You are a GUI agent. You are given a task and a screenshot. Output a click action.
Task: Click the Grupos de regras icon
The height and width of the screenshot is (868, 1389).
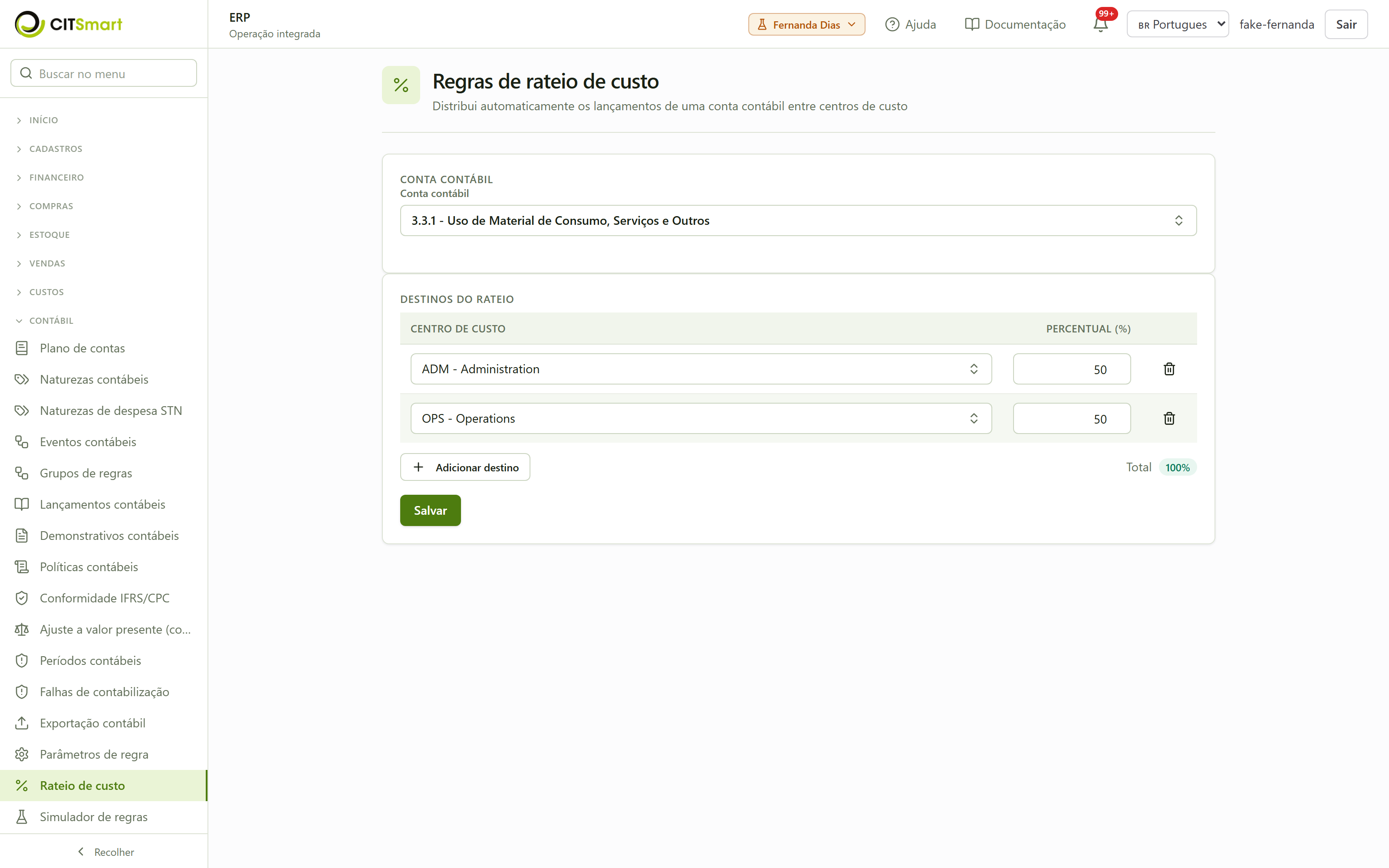click(x=22, y=473)
